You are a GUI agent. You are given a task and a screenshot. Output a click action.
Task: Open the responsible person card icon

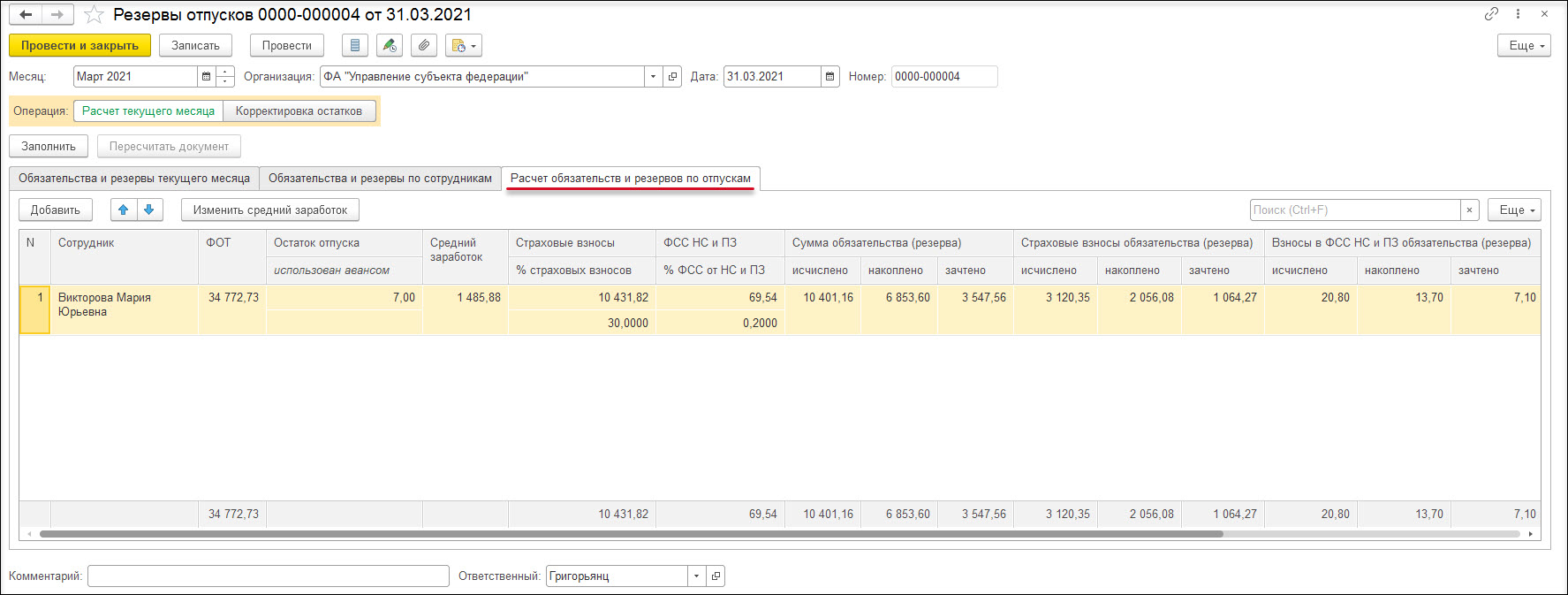716,576
